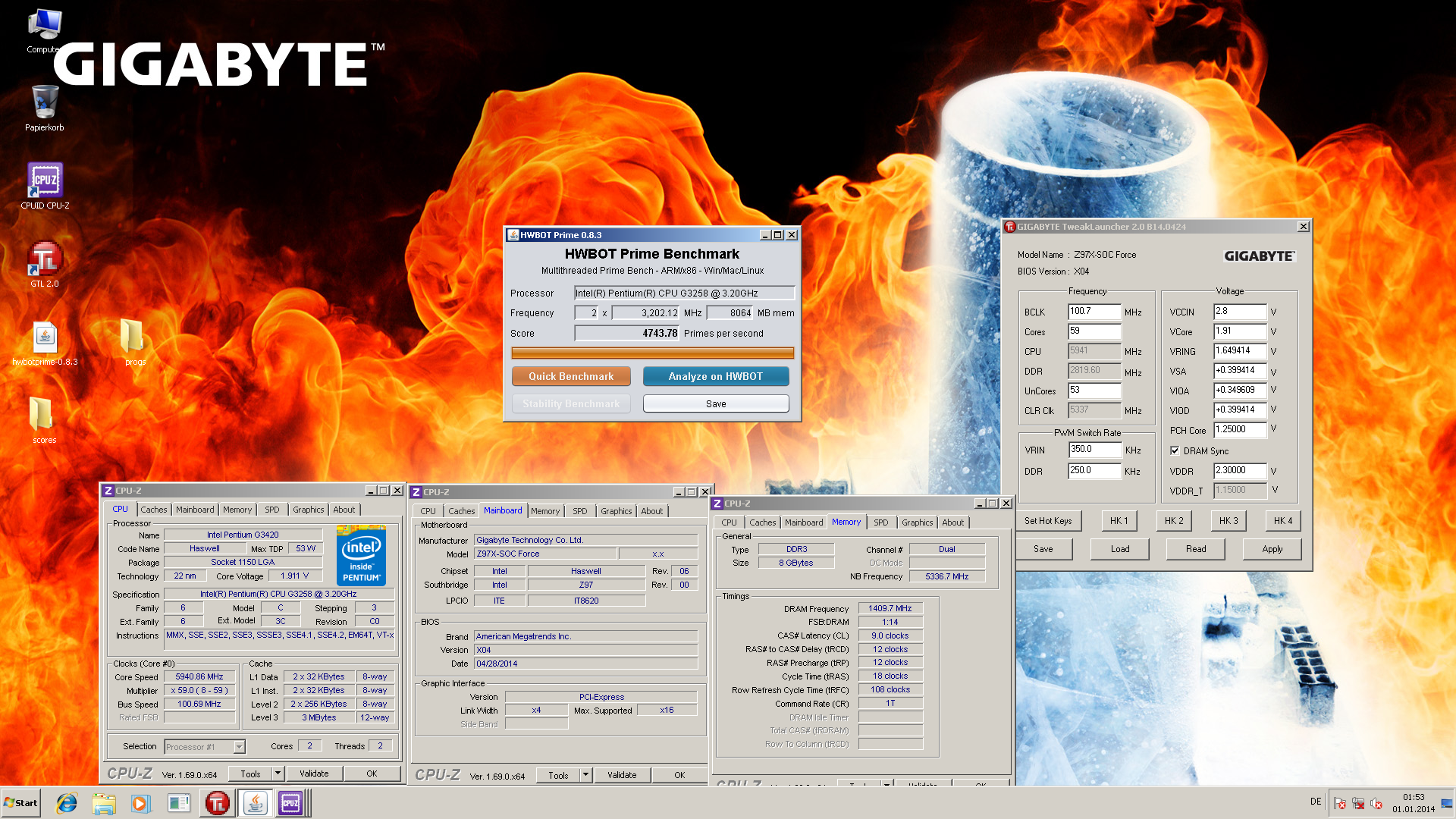1456x819 pixels.
Task: Open Tools dropdown arrow in CPU tab CPU-Z window
Action: 278,773
